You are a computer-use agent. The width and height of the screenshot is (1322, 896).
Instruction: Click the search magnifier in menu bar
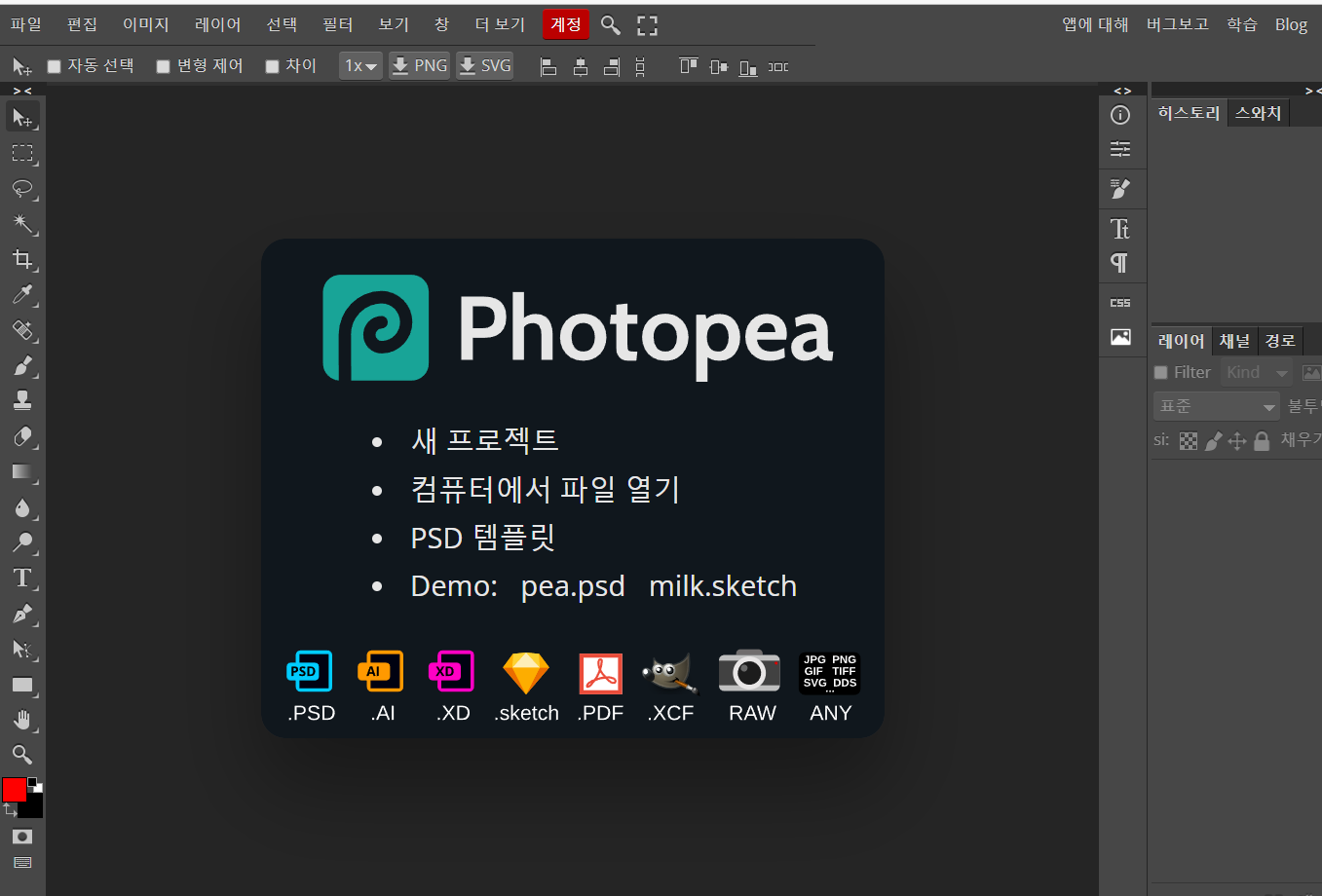coord(611,25)
